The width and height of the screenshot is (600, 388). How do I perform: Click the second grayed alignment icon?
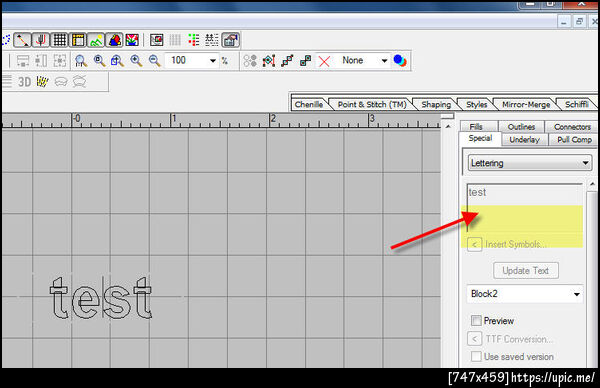[41, 61]
